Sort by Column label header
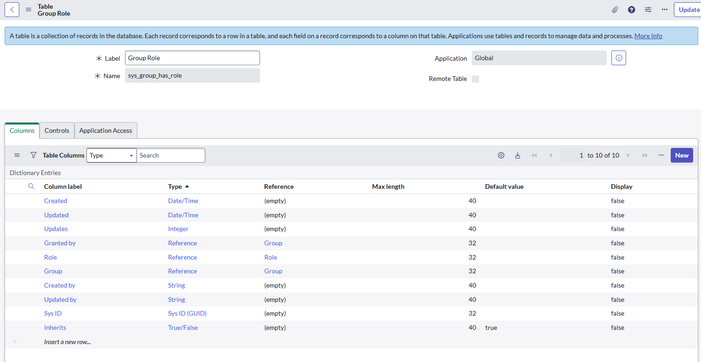 [x=63, y=186]
